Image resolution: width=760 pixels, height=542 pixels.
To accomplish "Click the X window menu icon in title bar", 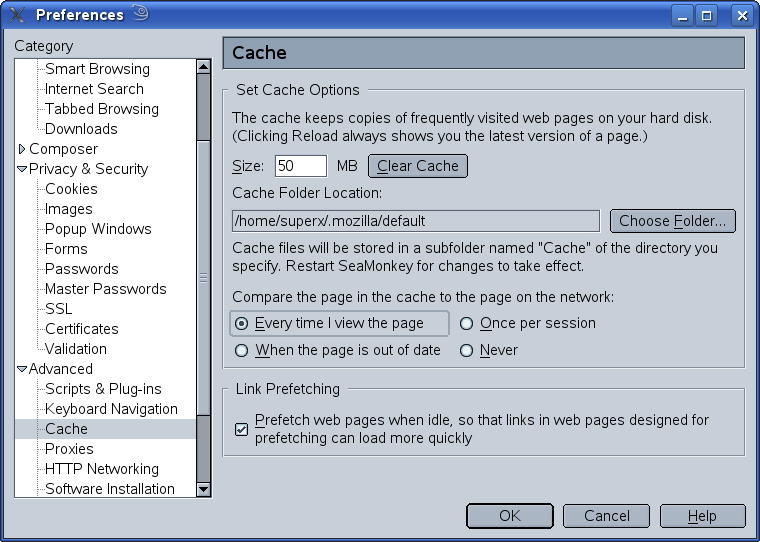I will tap(17, 15).
